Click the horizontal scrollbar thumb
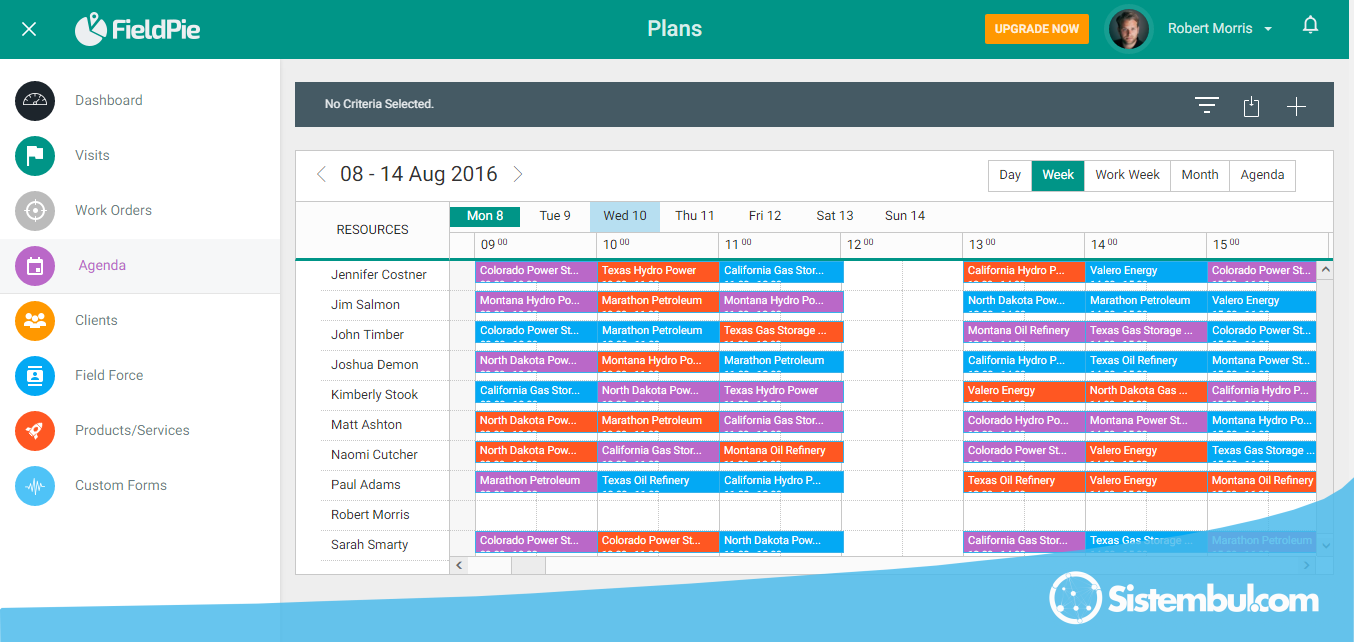Screen dimensions: 1354x642 point(528,566)
